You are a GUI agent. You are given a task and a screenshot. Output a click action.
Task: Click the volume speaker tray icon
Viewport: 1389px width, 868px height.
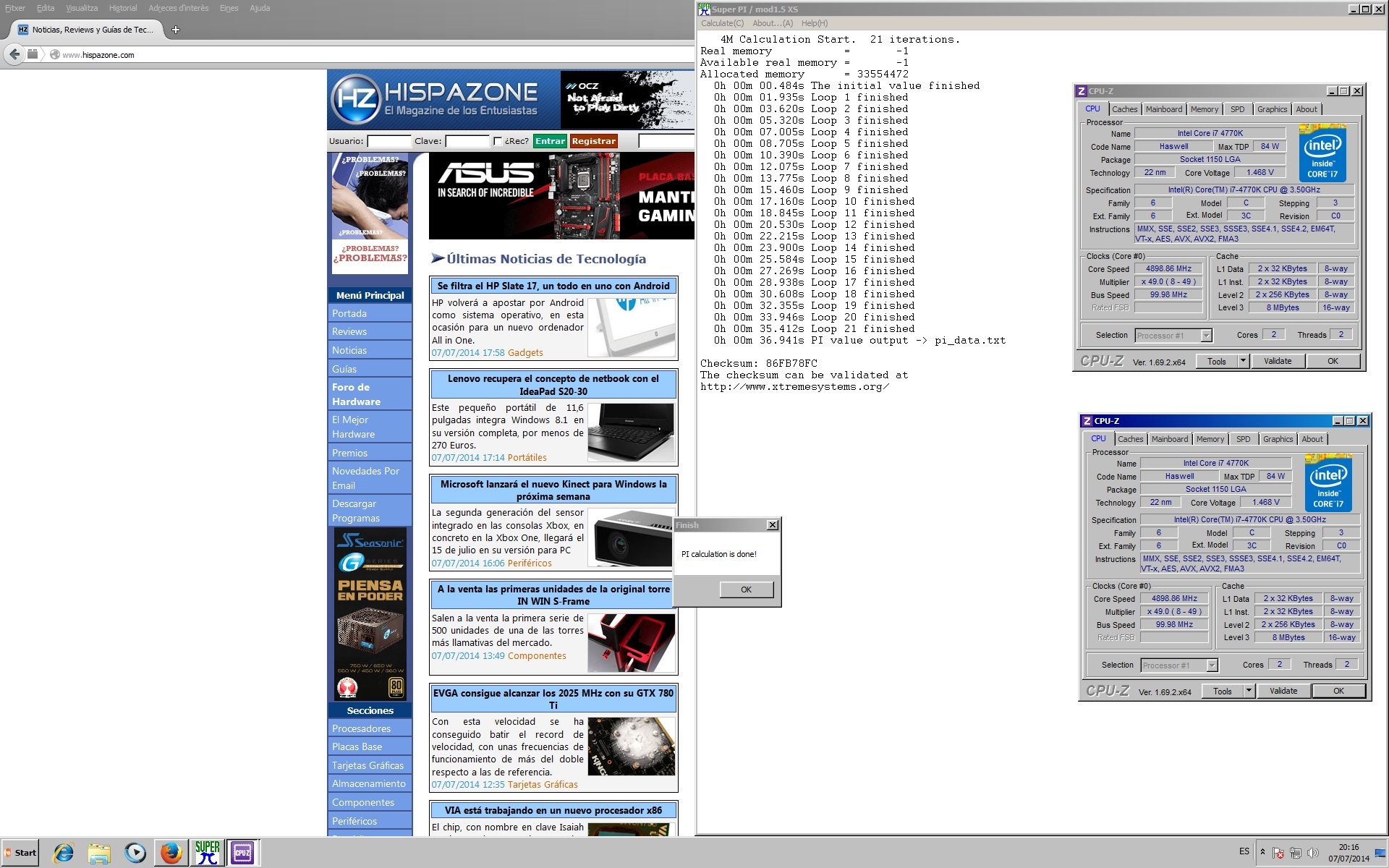(1312, 854)
